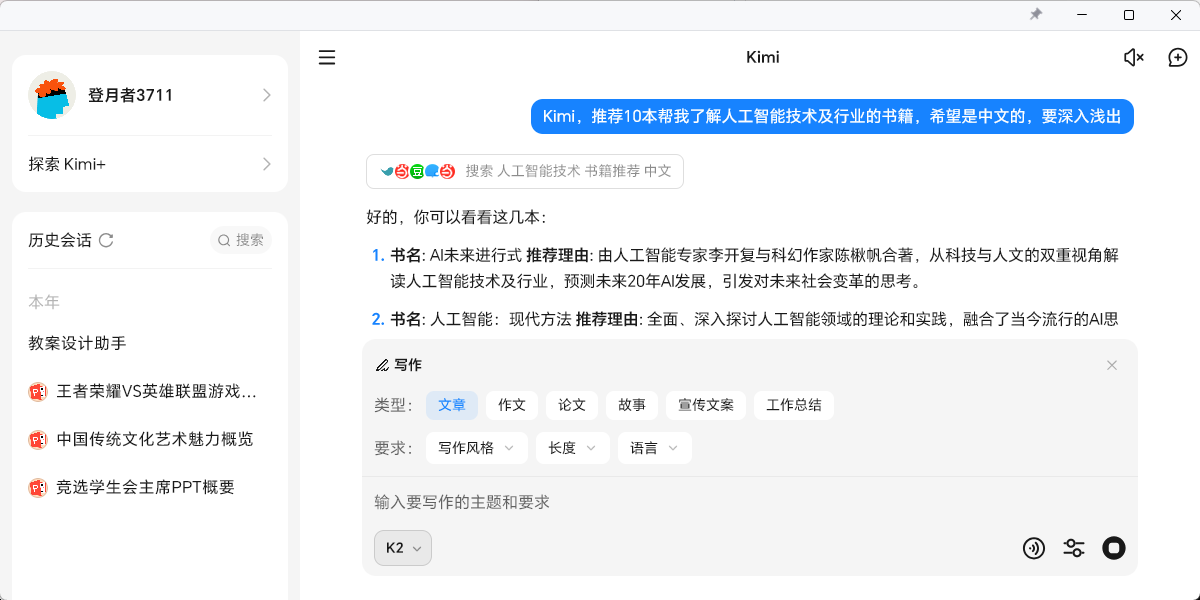Activate voice input in the writing panel
The image size is (1200, 600).
1034,548
